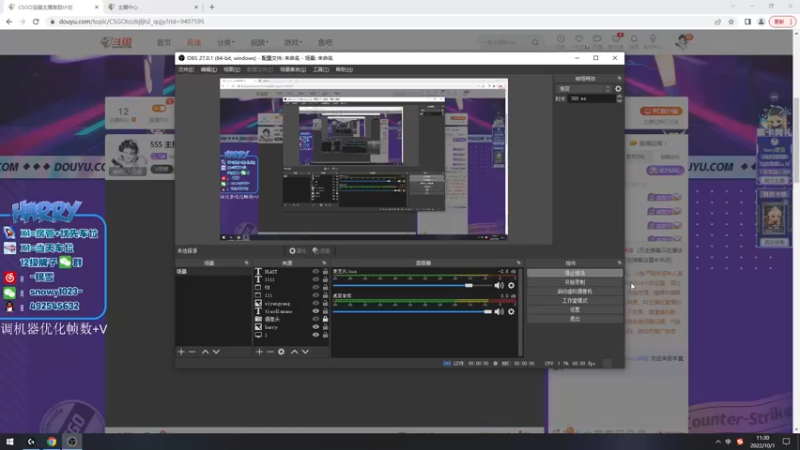Open the scene transition type dropdown
Image resolution: width=800 pixels, height=450 pixels.
tap(584, 89)
